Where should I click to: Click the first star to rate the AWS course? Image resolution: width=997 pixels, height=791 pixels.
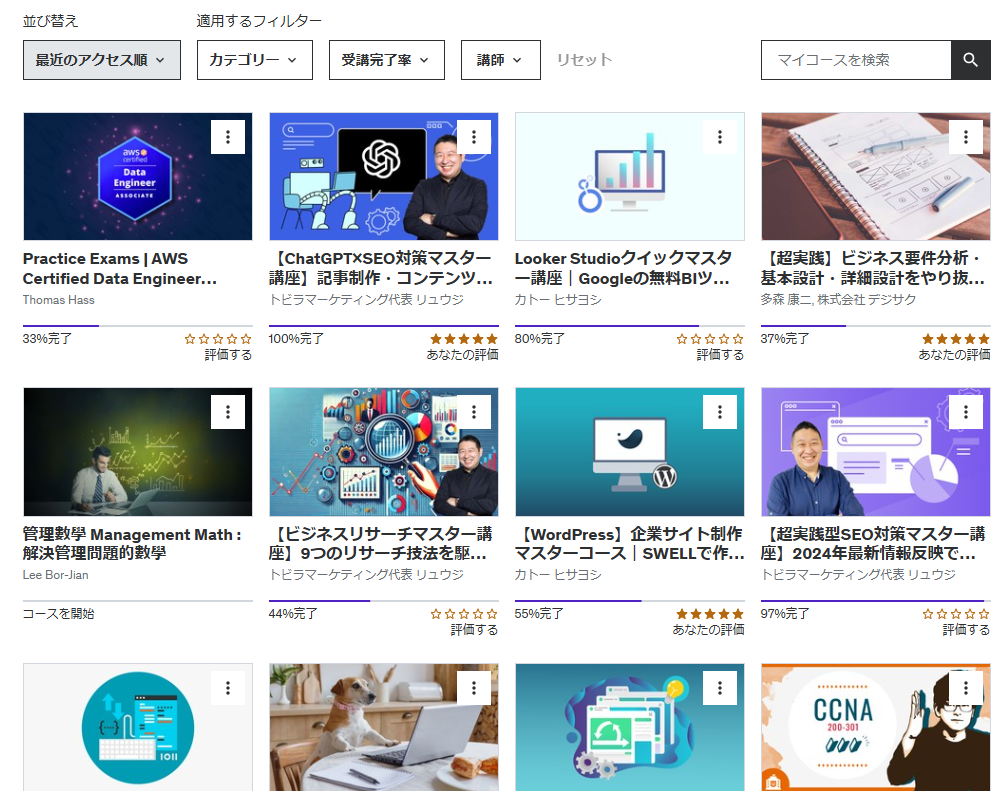point(192,339)
